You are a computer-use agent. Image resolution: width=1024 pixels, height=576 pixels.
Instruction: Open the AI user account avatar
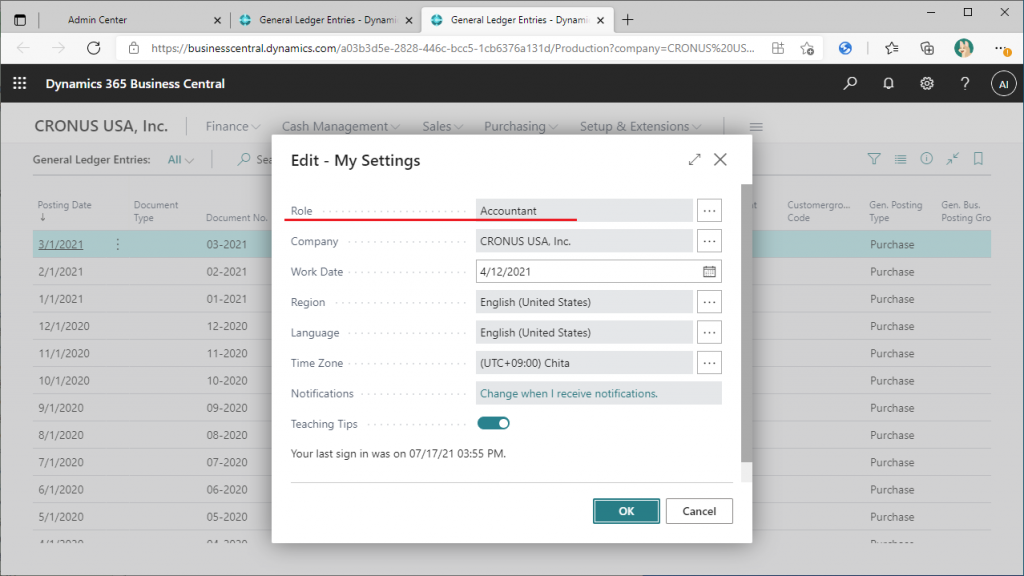1003,84
